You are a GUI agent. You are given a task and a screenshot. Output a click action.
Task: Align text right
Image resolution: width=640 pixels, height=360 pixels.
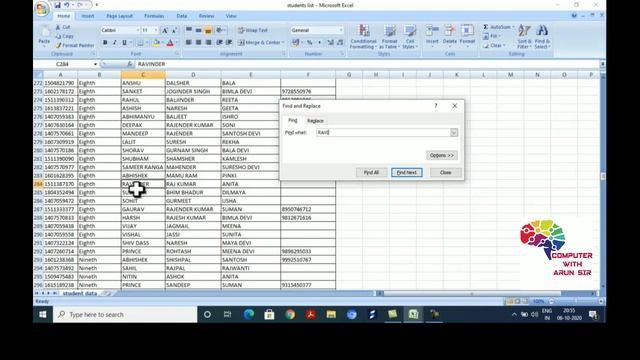pos(208,42)
